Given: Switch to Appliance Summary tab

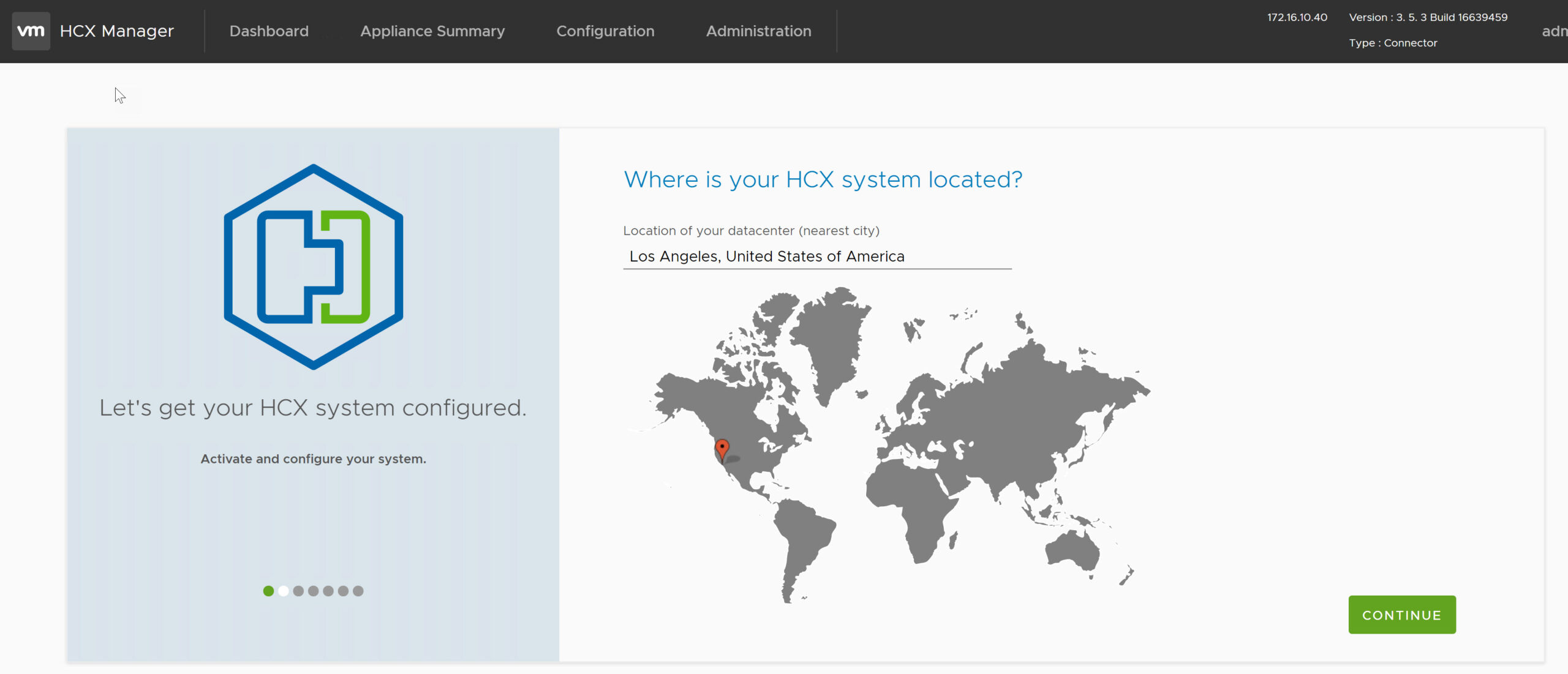Looking at the screenshot, I should point(432,31).
